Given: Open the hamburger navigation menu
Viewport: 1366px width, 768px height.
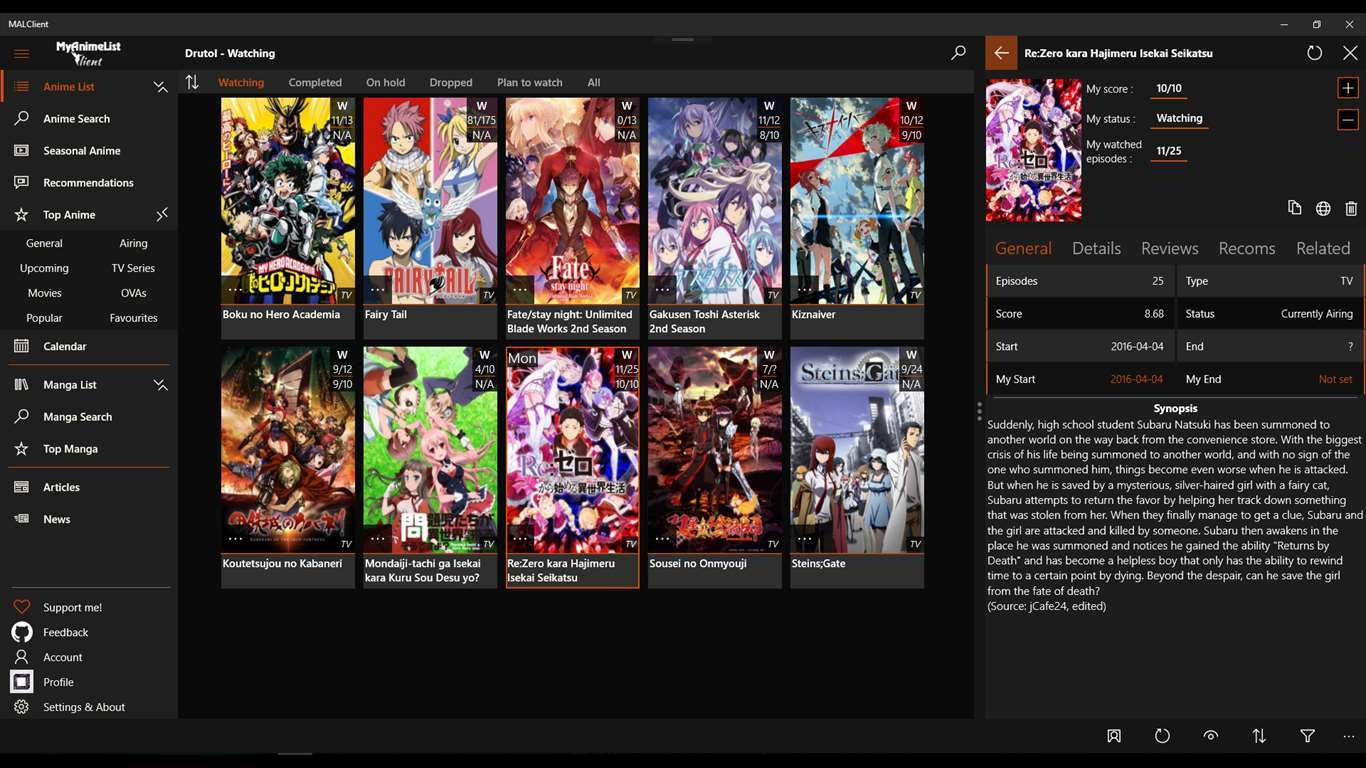Looking at the screenshot, I should 21,53.
